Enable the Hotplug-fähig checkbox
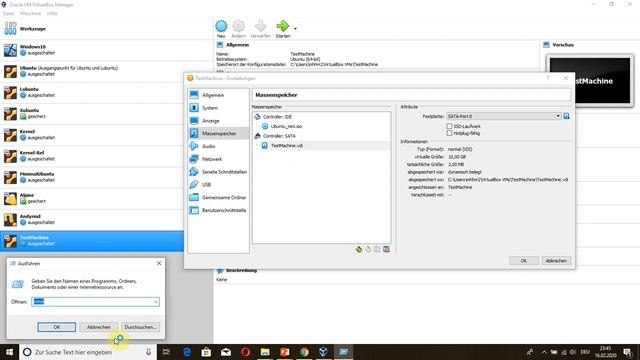The width and height of the screenshot is (640, 360). point(449,133)
